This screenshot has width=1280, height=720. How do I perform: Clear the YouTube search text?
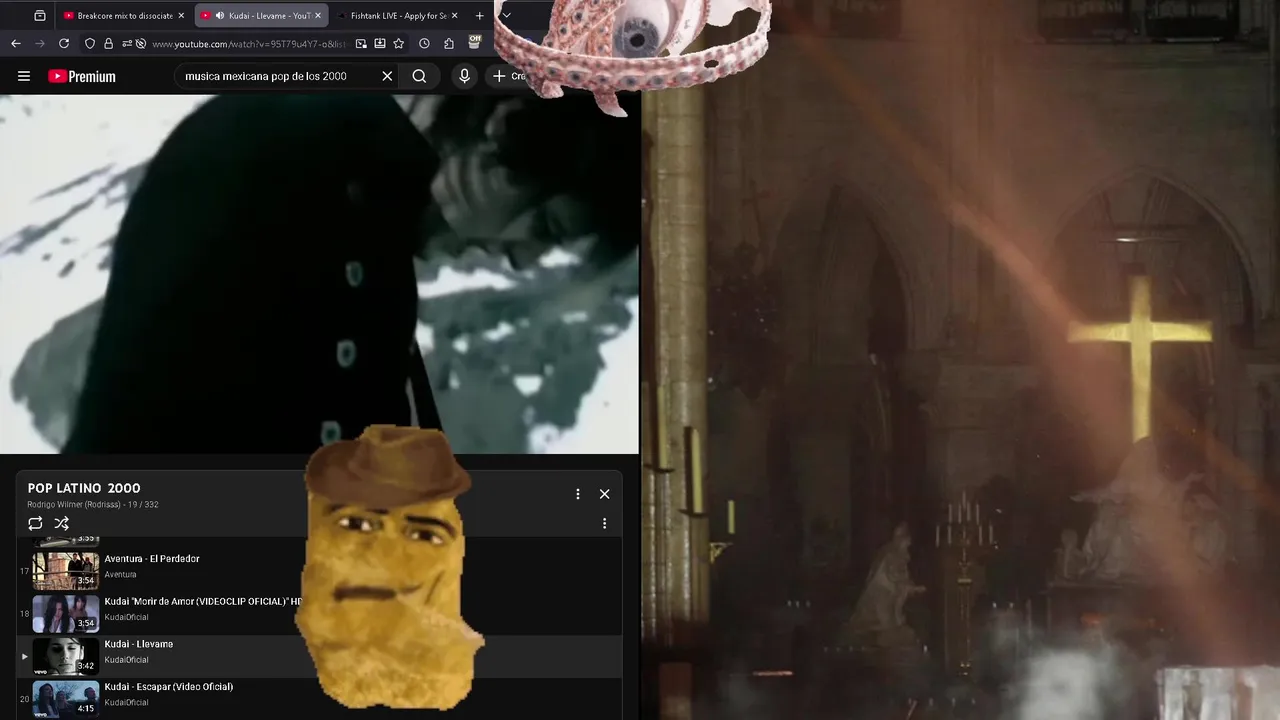[387, 76]
